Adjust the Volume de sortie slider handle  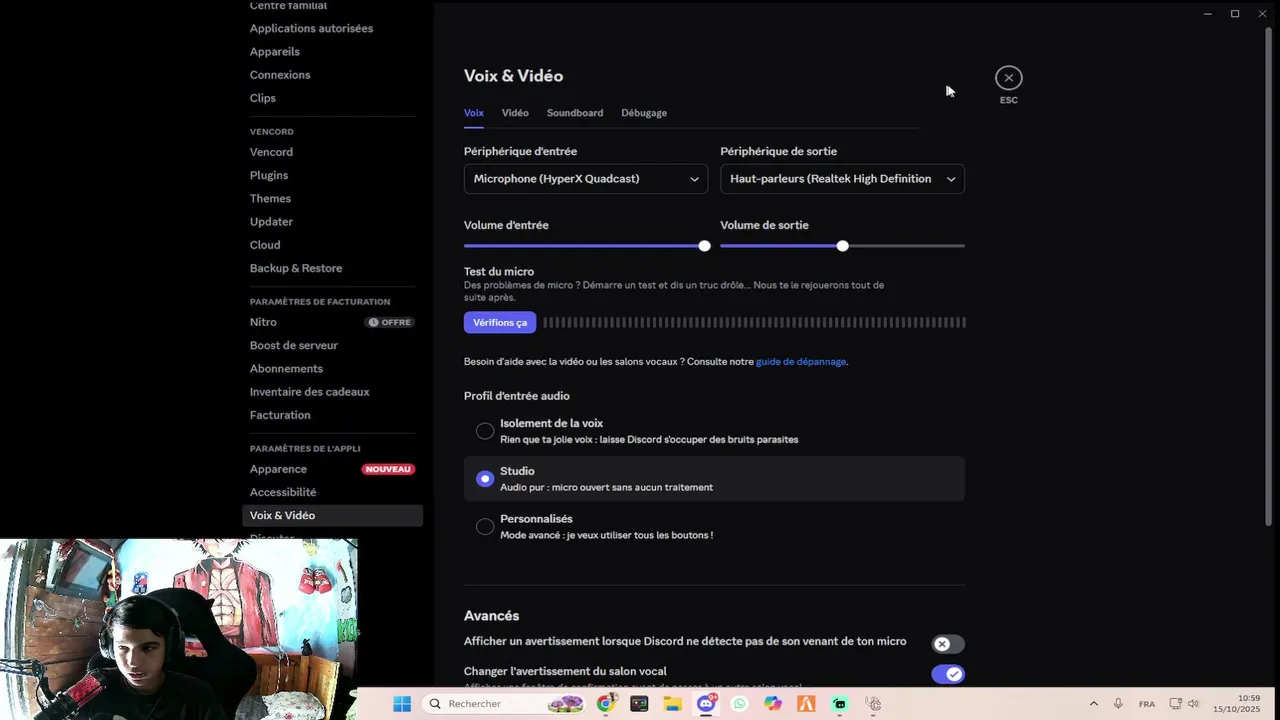(842, 246)
